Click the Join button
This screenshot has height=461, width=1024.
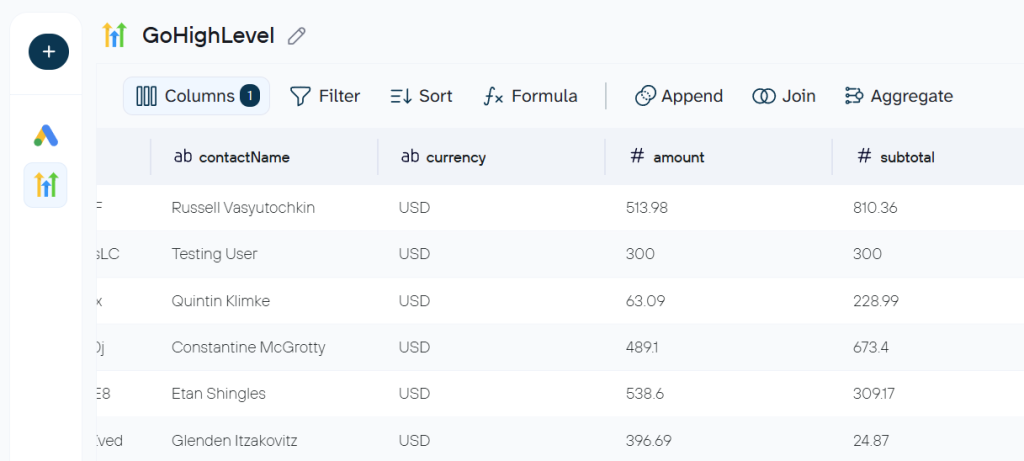tap(784, 96)
